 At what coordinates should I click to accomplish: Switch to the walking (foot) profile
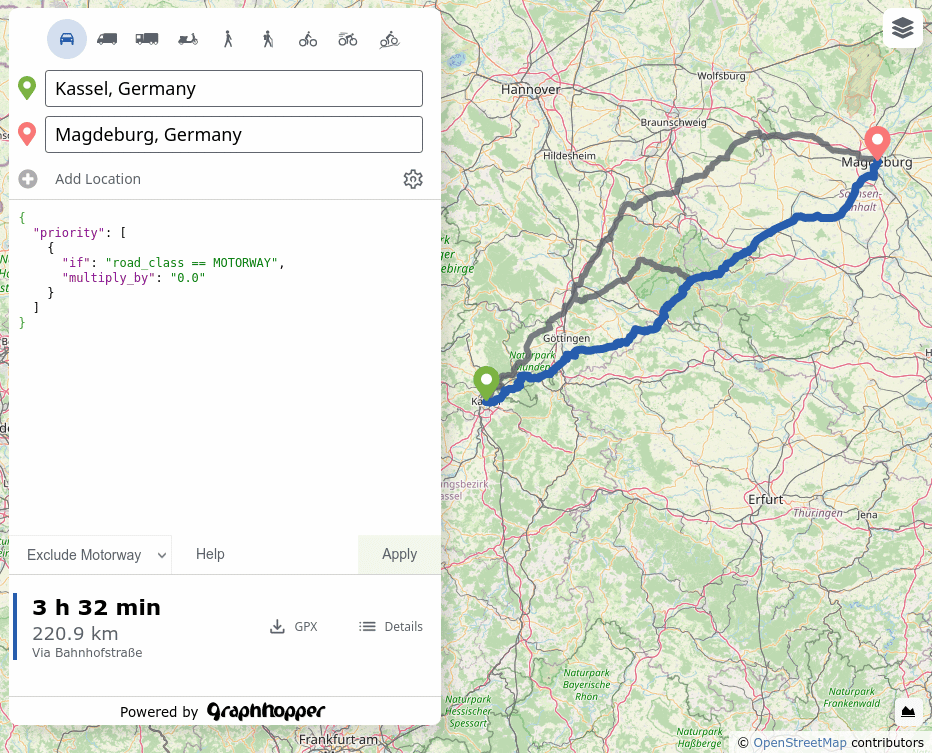pos(228,39)
